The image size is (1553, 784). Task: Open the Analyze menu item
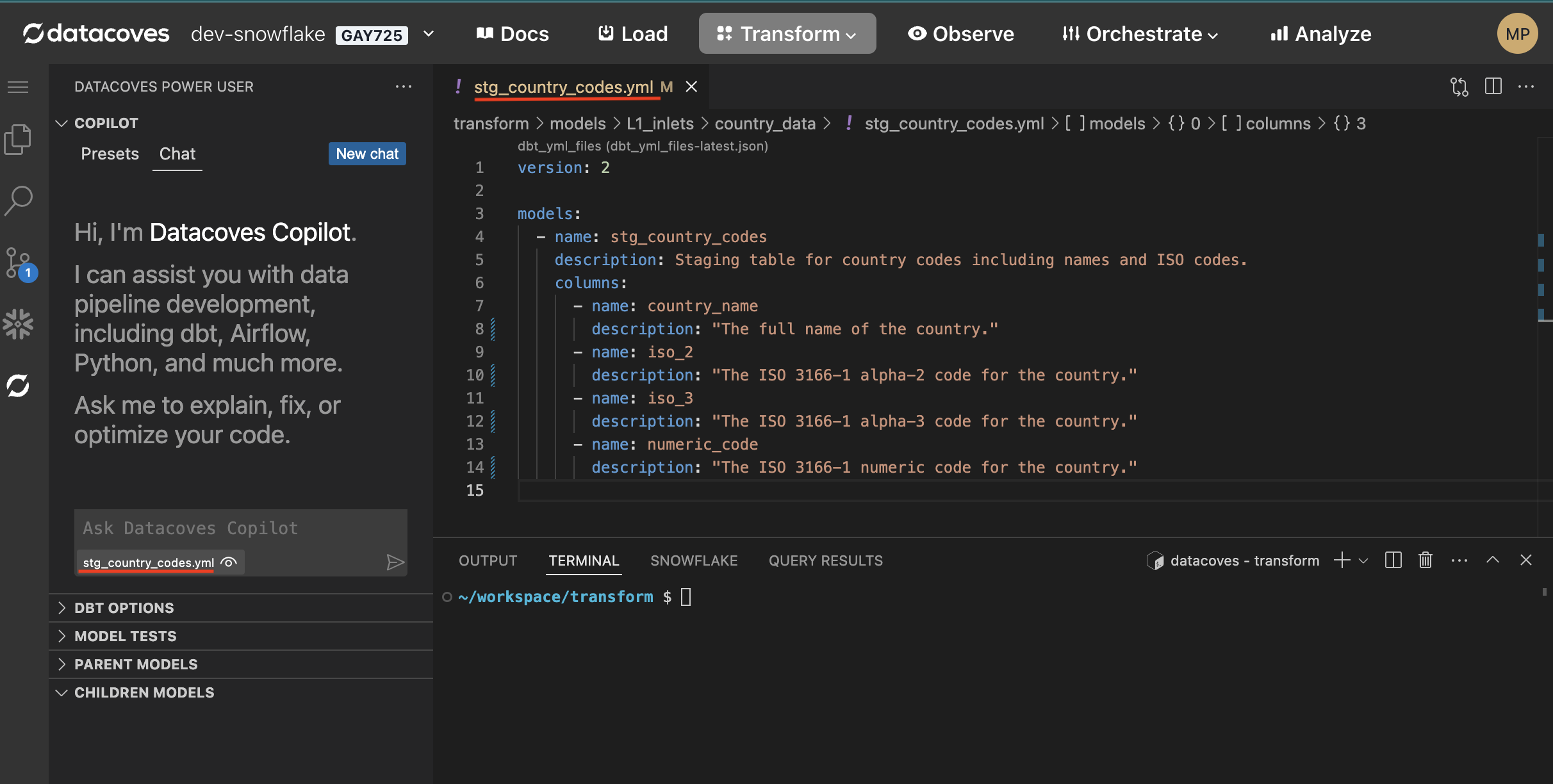pos(1321,33)
